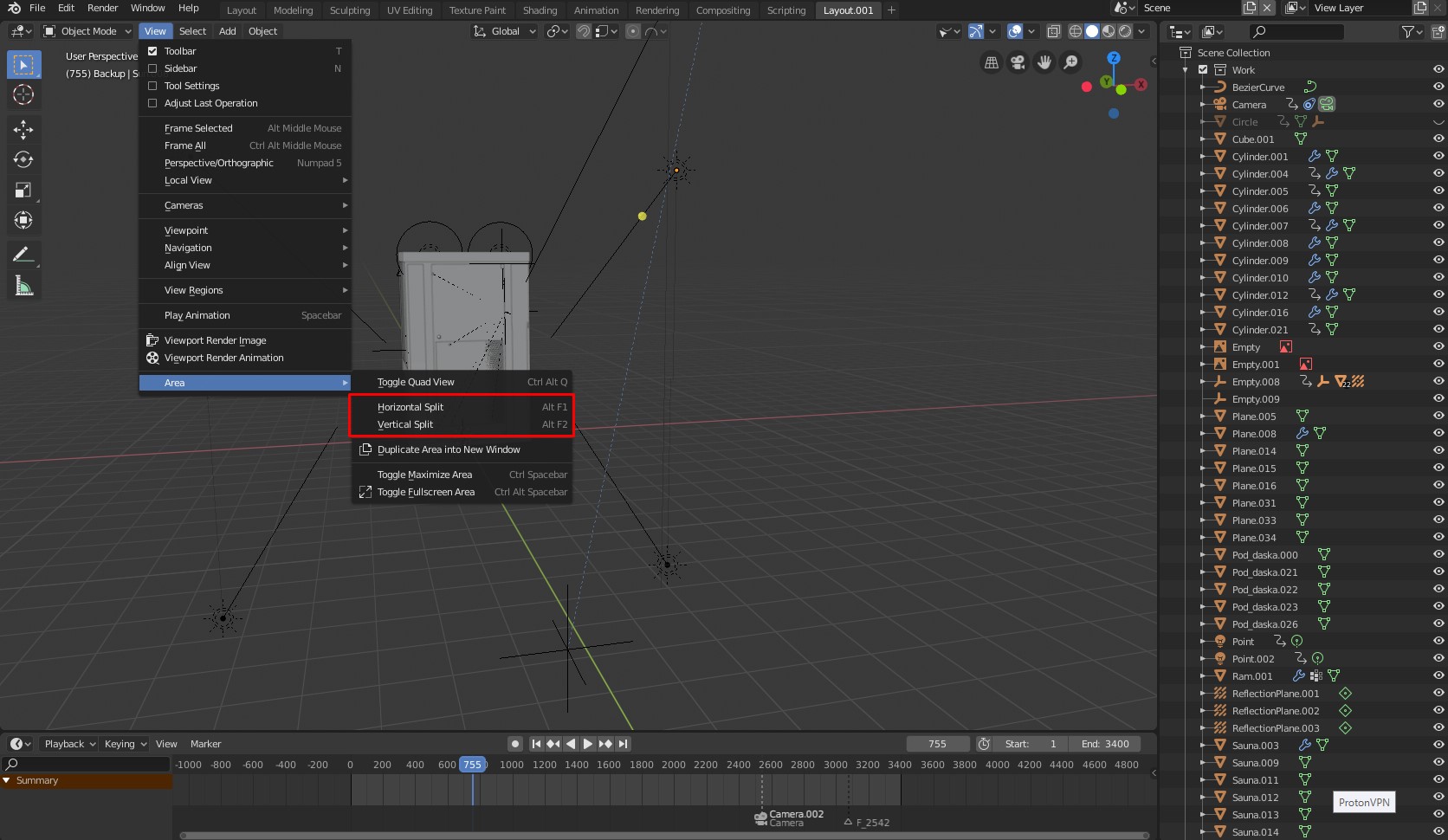The image size is (1448, 840).
Task: Expand the Viewpoint submenu
Action: pyautogui.click(x=245, y=230)
